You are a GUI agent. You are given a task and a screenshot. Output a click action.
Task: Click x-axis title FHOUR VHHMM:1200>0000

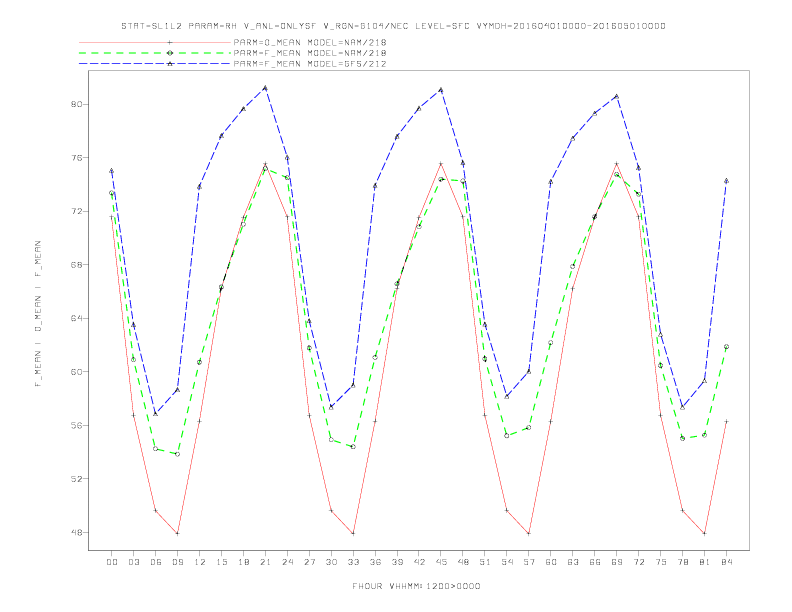416,586
